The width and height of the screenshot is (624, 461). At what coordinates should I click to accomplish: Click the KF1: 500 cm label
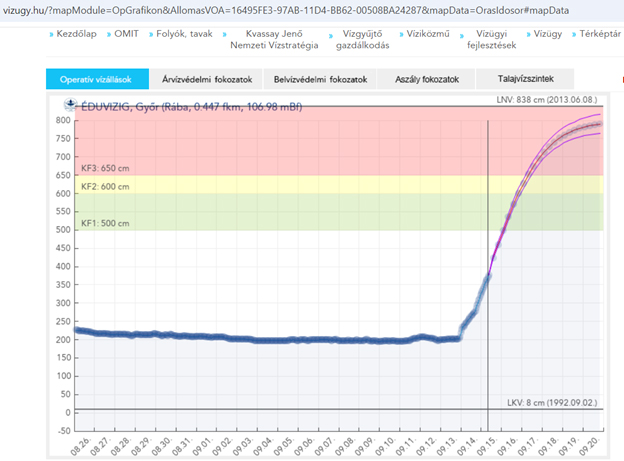pyautogui.click(x=105, y=223)
